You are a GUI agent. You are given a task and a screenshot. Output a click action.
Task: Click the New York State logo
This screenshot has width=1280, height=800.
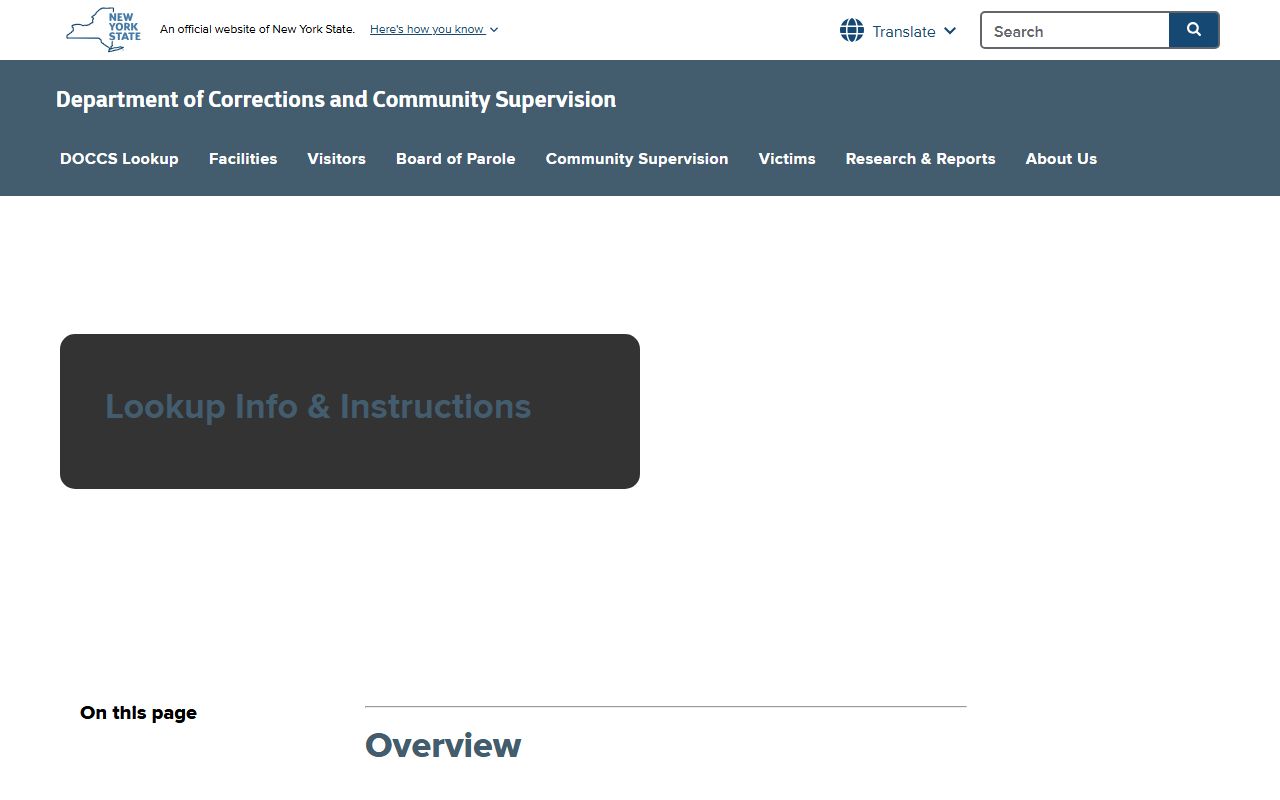(x=103, y=30)
